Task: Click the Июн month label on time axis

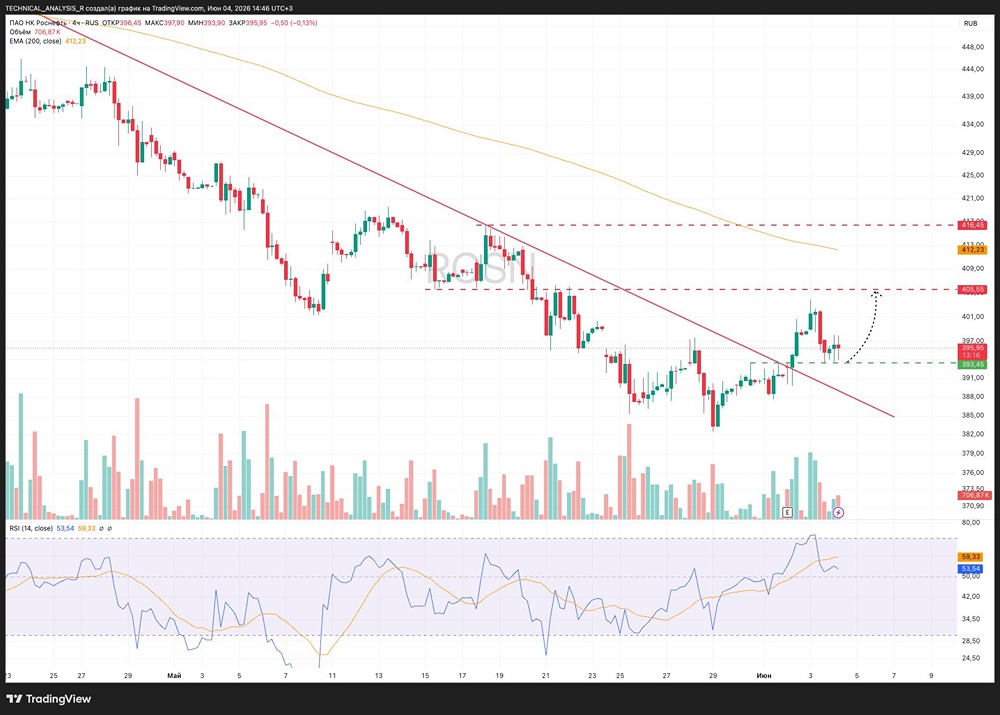Action: (x=764, y=675)
